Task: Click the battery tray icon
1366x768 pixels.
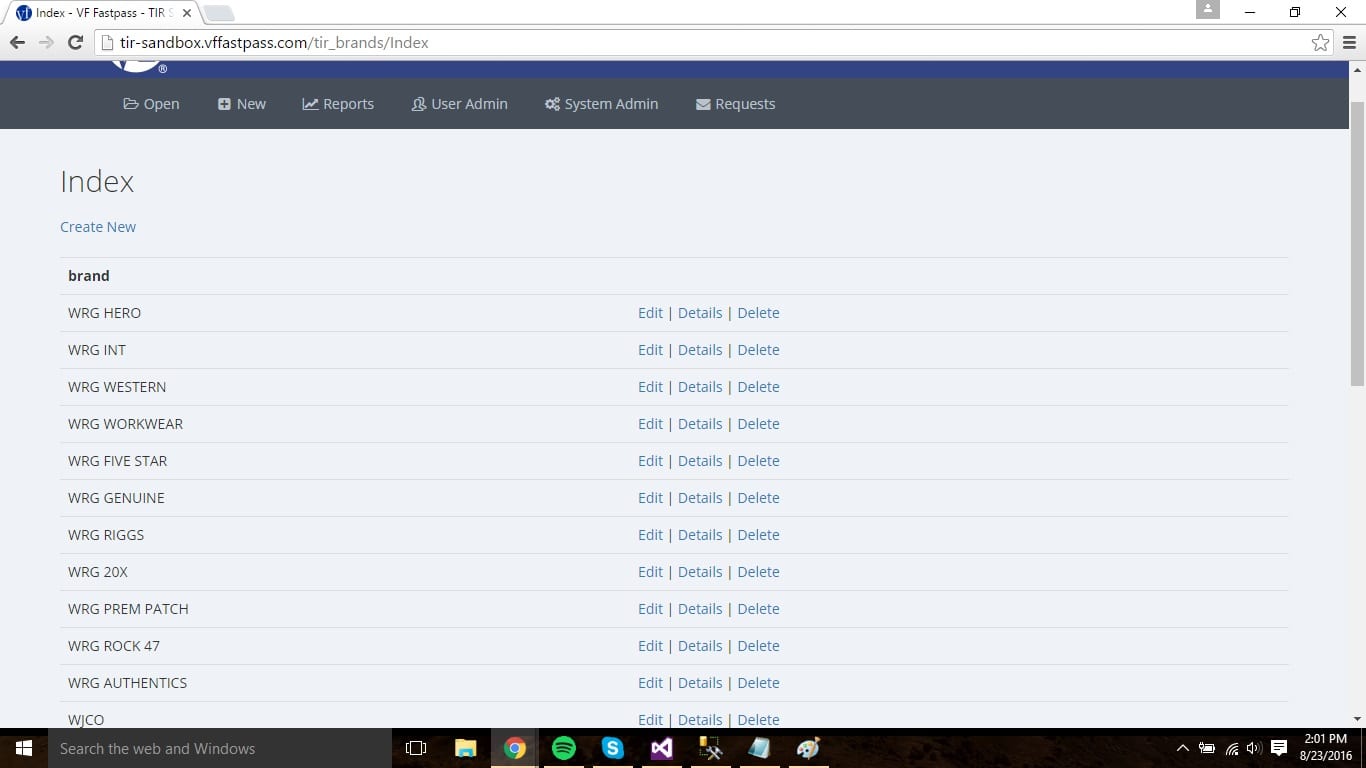Action: click(x=1208, y=748)
